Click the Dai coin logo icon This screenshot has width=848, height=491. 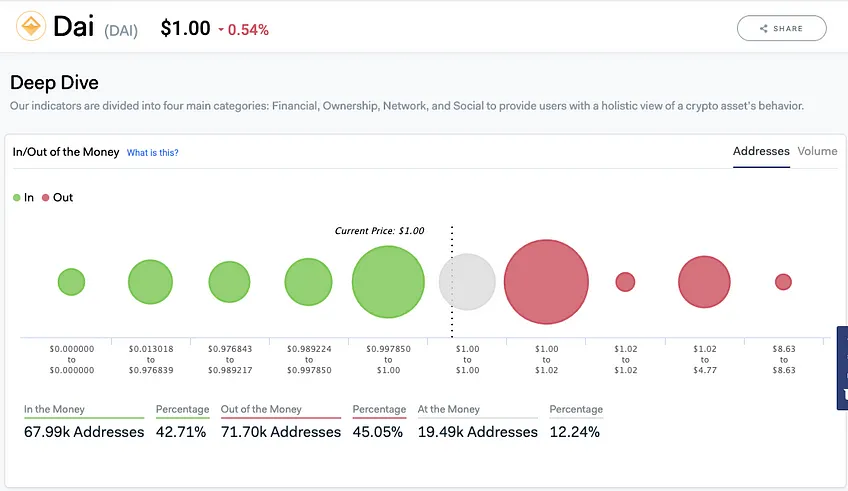31,26
